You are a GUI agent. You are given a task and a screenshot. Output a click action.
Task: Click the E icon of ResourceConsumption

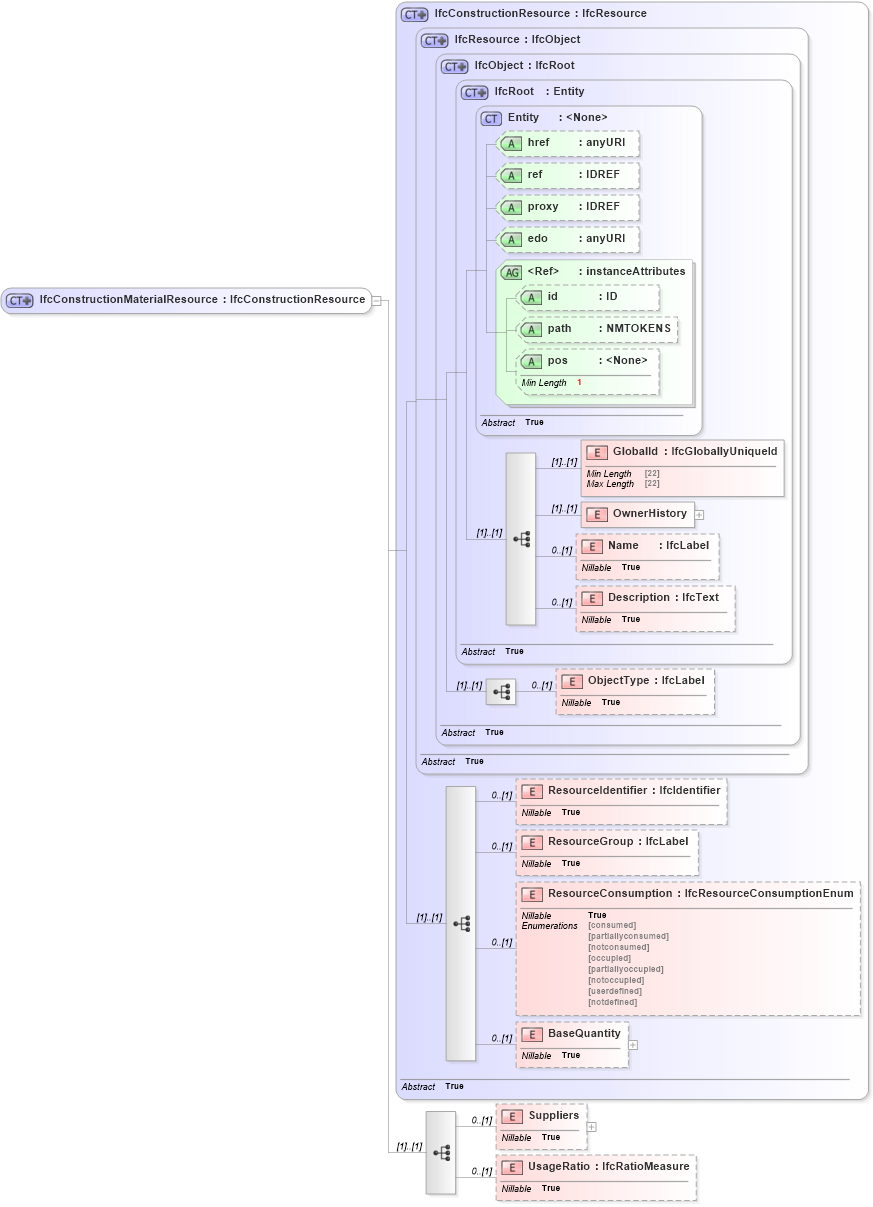531,893
